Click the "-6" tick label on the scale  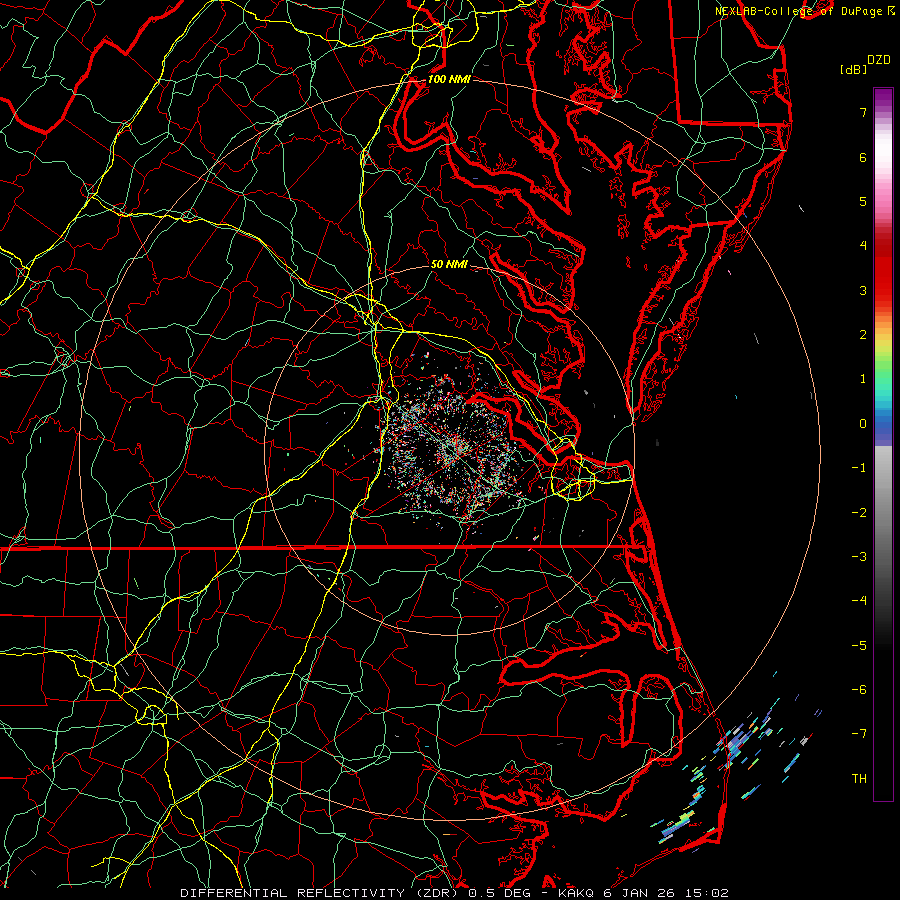tap(859, 690)
